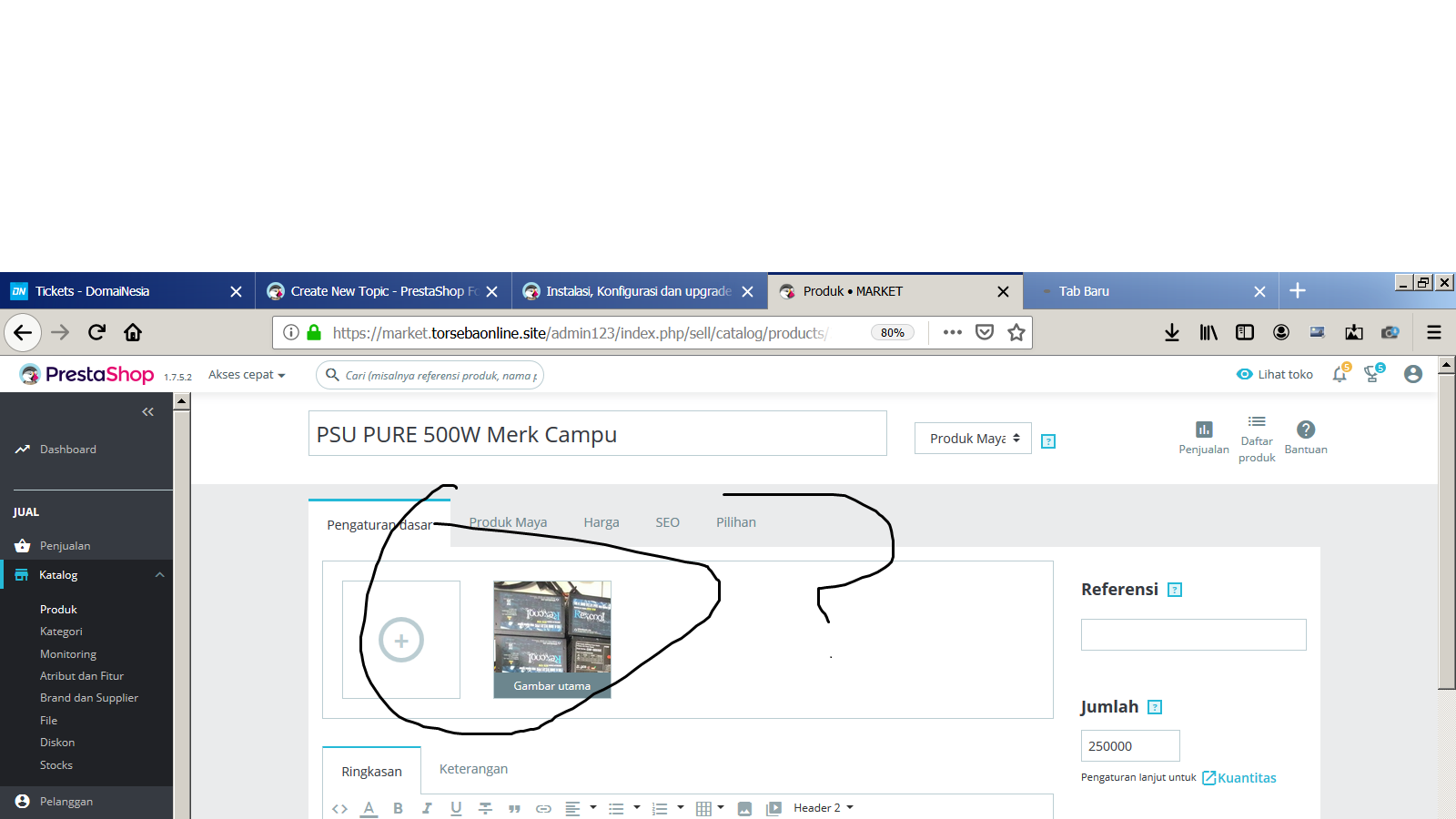Insert media video in the editor

tap(773, 808)
